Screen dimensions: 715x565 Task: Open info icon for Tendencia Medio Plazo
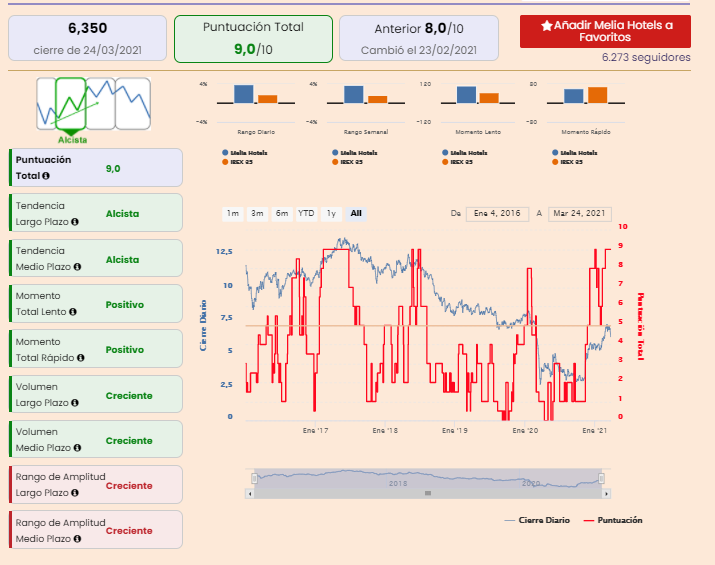pyautogui.click(x=77, y=267)
